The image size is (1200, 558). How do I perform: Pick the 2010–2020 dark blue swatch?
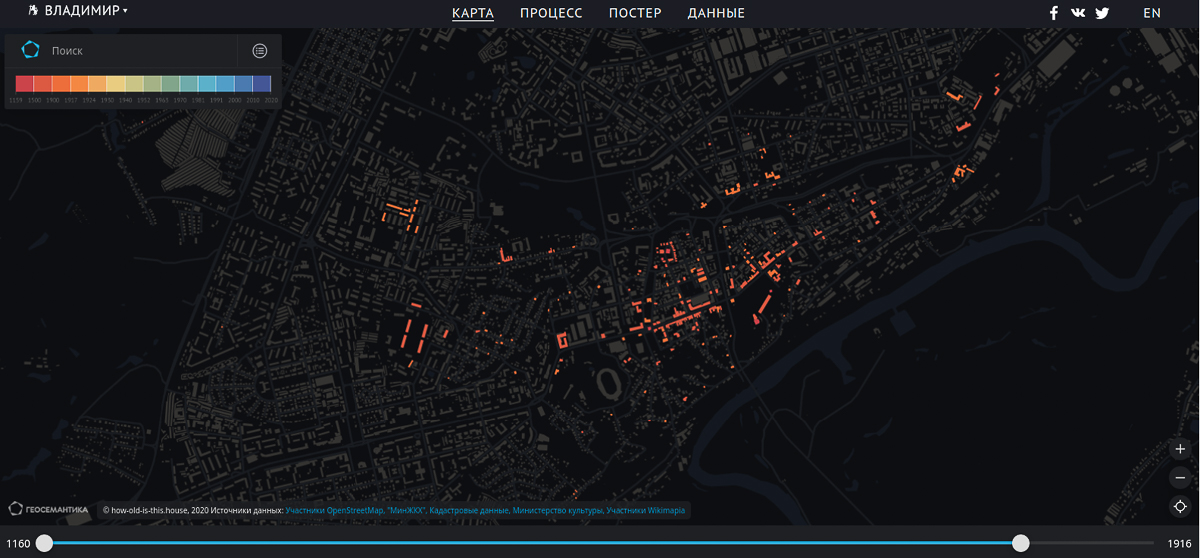pyautogui.click(x=261, y=84)
